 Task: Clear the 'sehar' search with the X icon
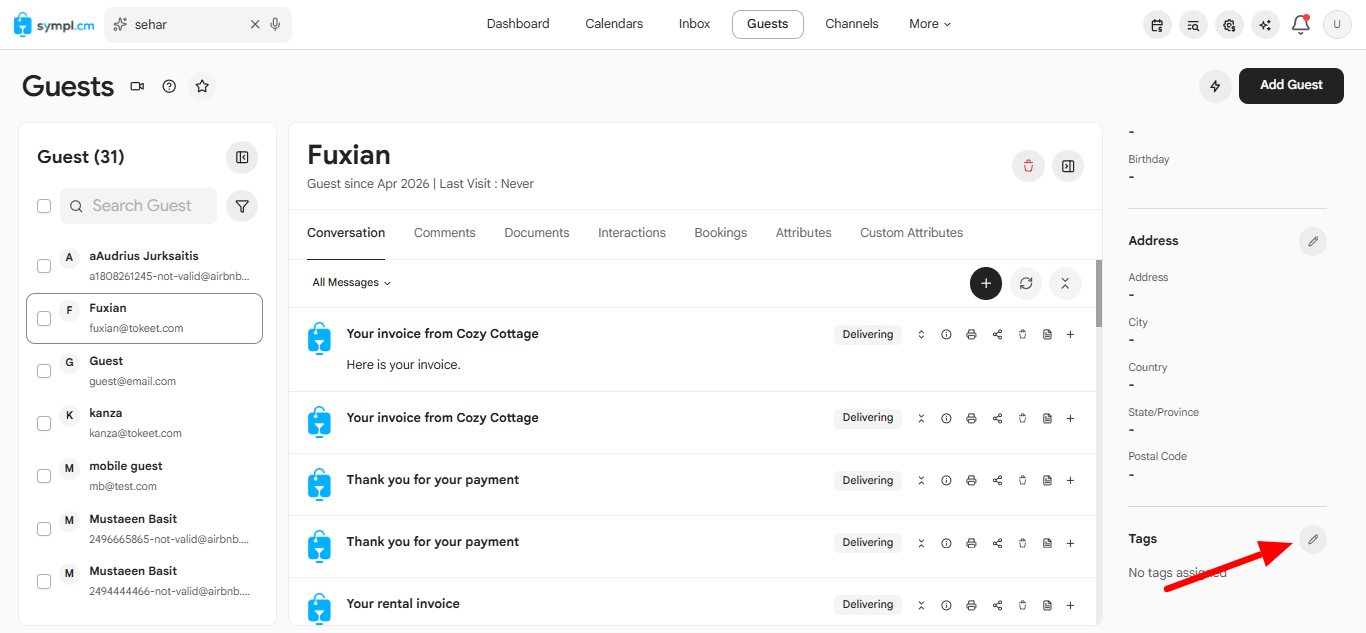pos(255,24)
